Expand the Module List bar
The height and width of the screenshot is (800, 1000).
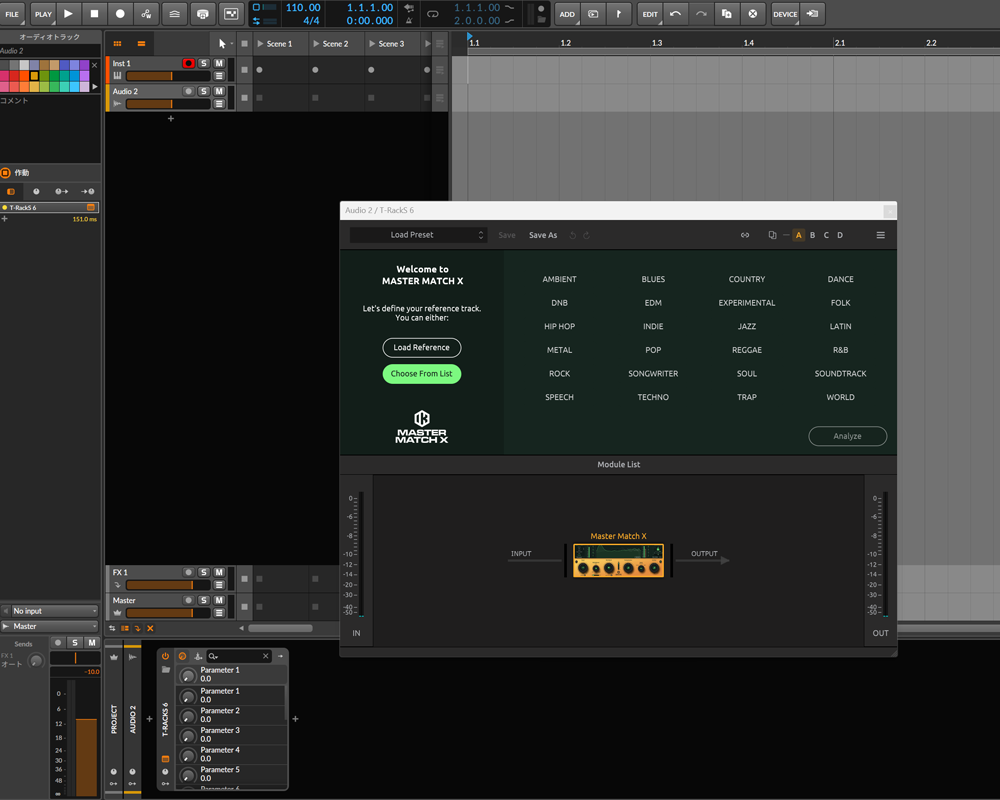[619, 464]
